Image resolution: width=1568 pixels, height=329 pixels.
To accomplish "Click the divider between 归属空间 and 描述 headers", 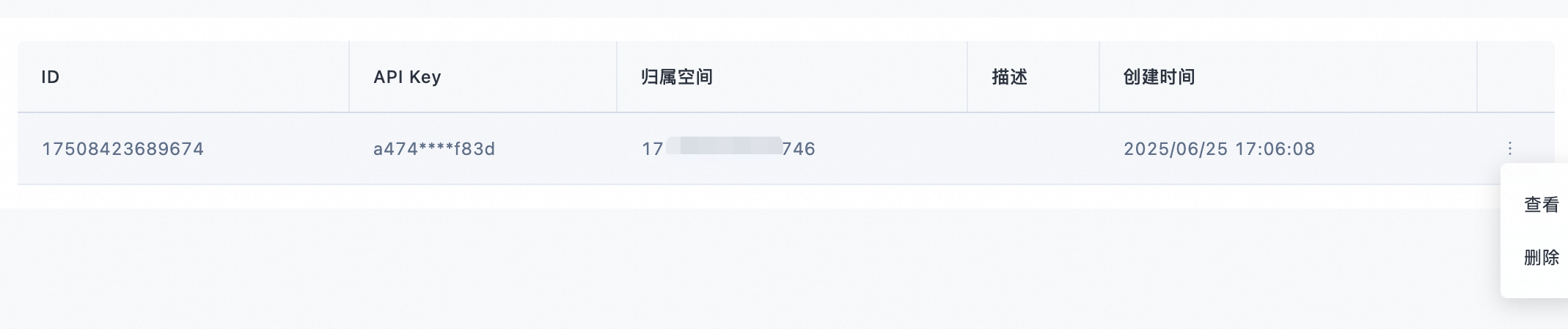I will (967, 77).
